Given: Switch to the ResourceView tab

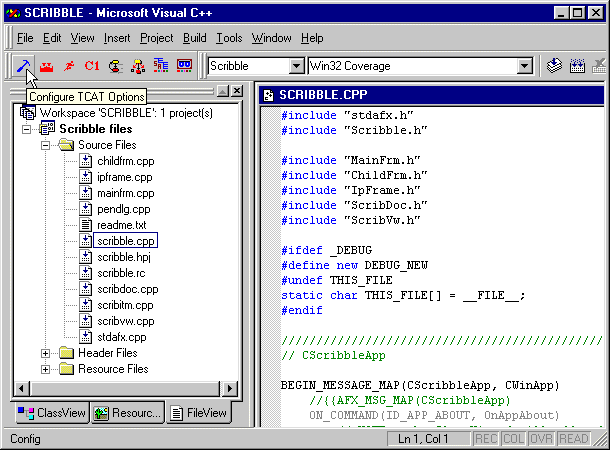Looking at the screenshot, I should (x=127, y=413).
